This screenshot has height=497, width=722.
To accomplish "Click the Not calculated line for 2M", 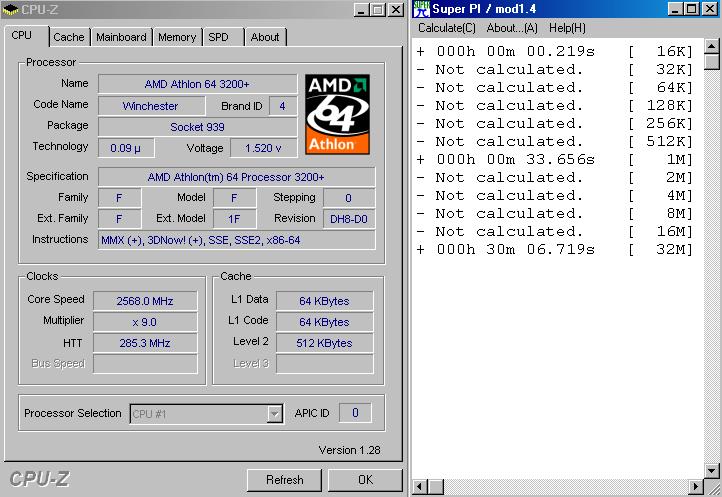I will 554,178.
